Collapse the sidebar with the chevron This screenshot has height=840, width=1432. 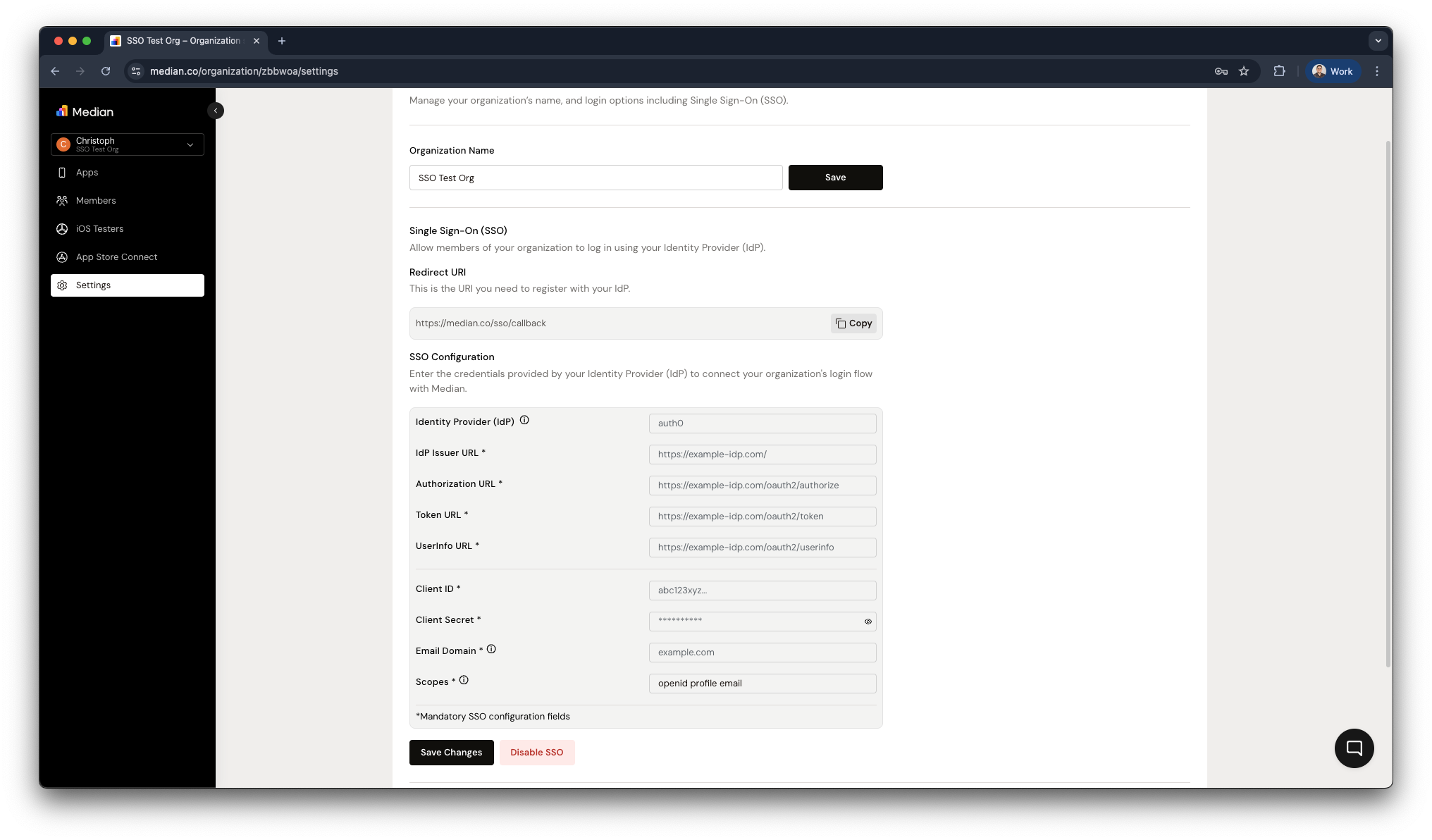[216, 111]
